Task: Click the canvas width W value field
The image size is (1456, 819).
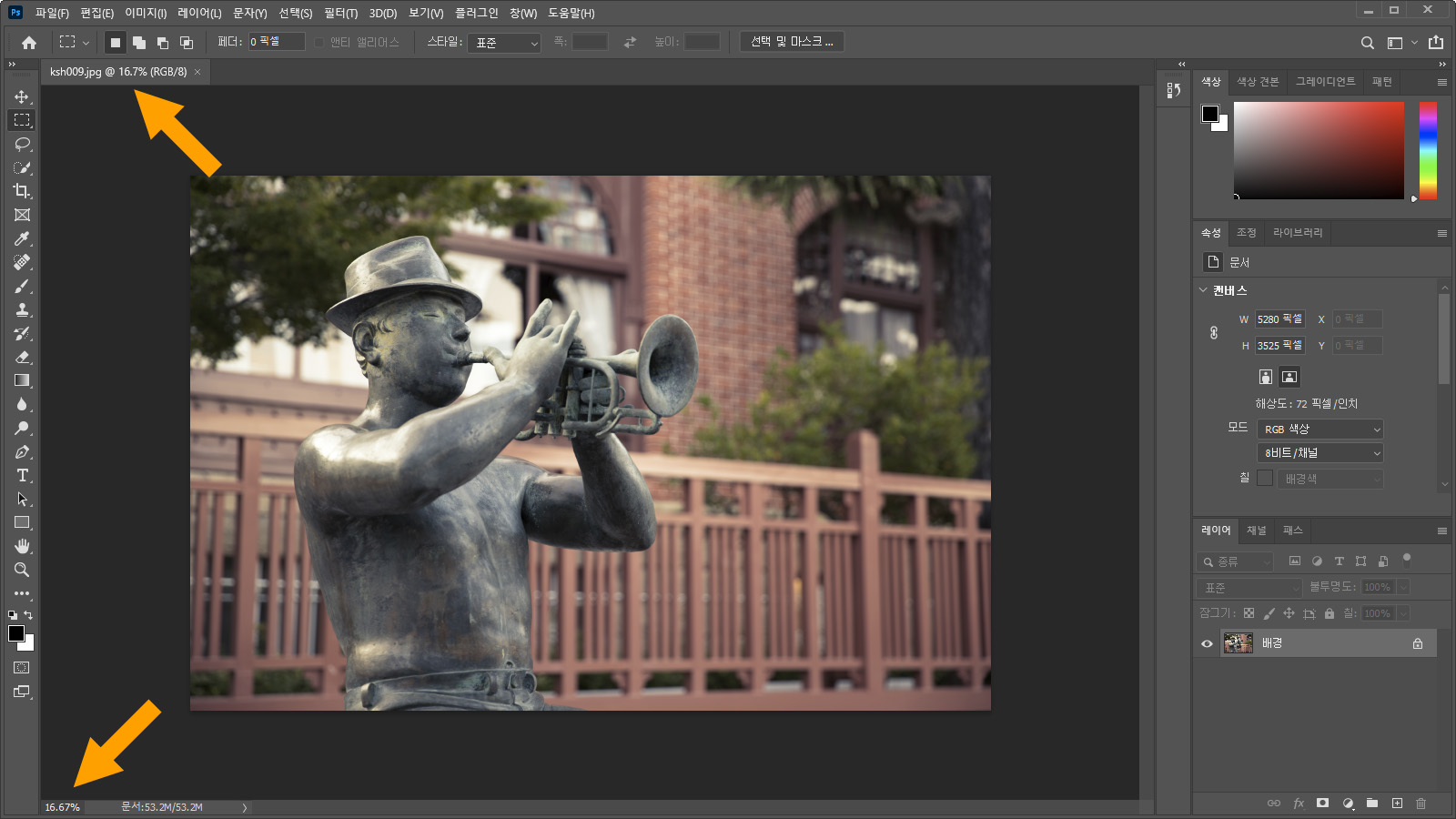Action: [x=1280, y=319]
